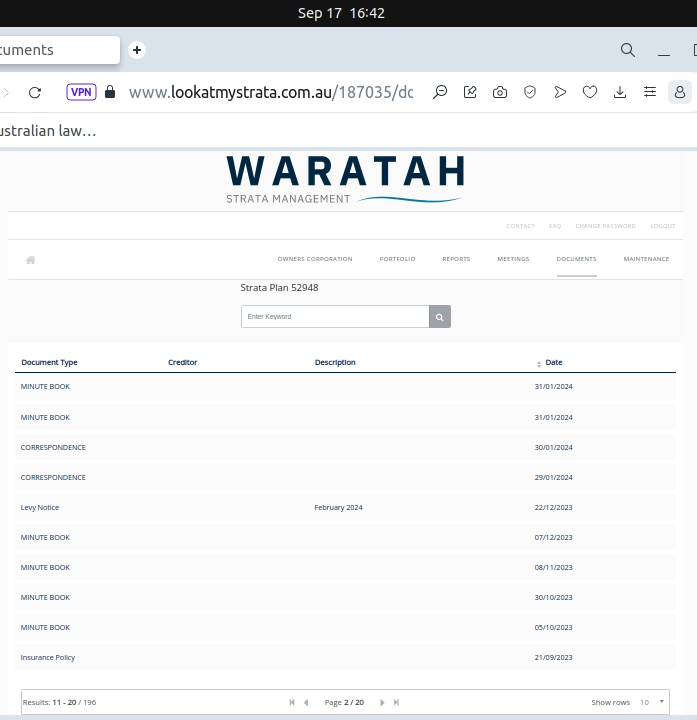697x720 pixels.
Task: Jump to the last page of results
Action: pyautogui.click(x=397, y=703)
